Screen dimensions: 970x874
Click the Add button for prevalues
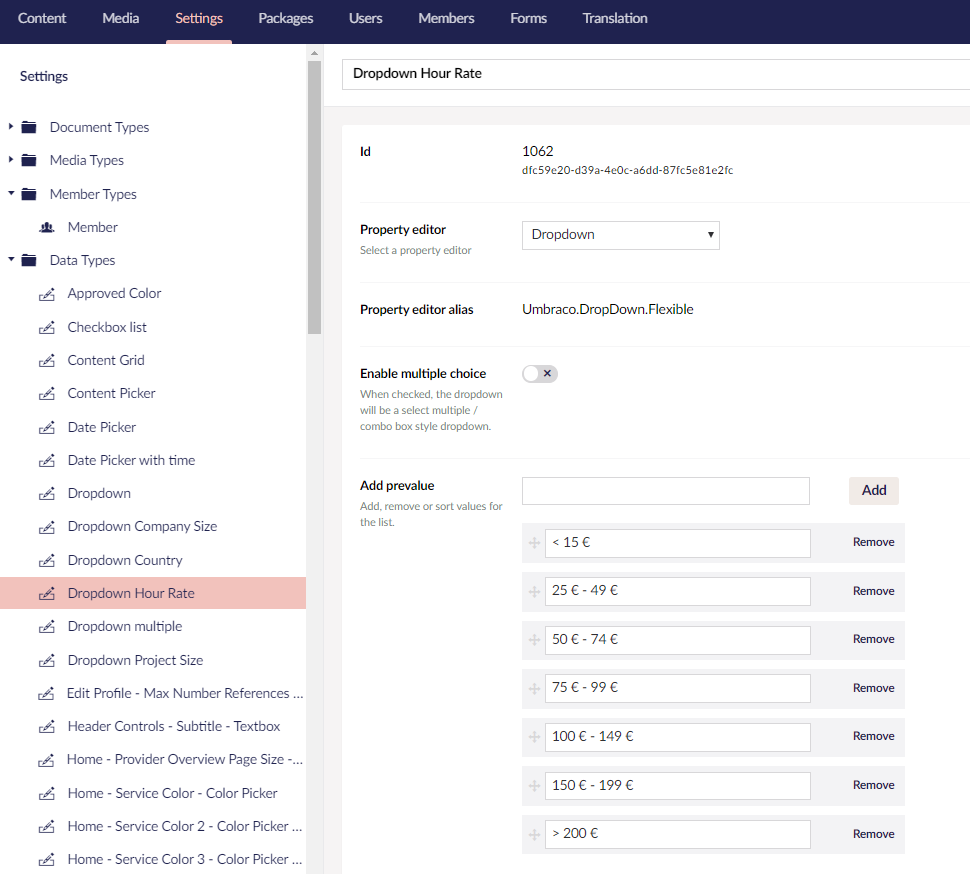(873, 490)
